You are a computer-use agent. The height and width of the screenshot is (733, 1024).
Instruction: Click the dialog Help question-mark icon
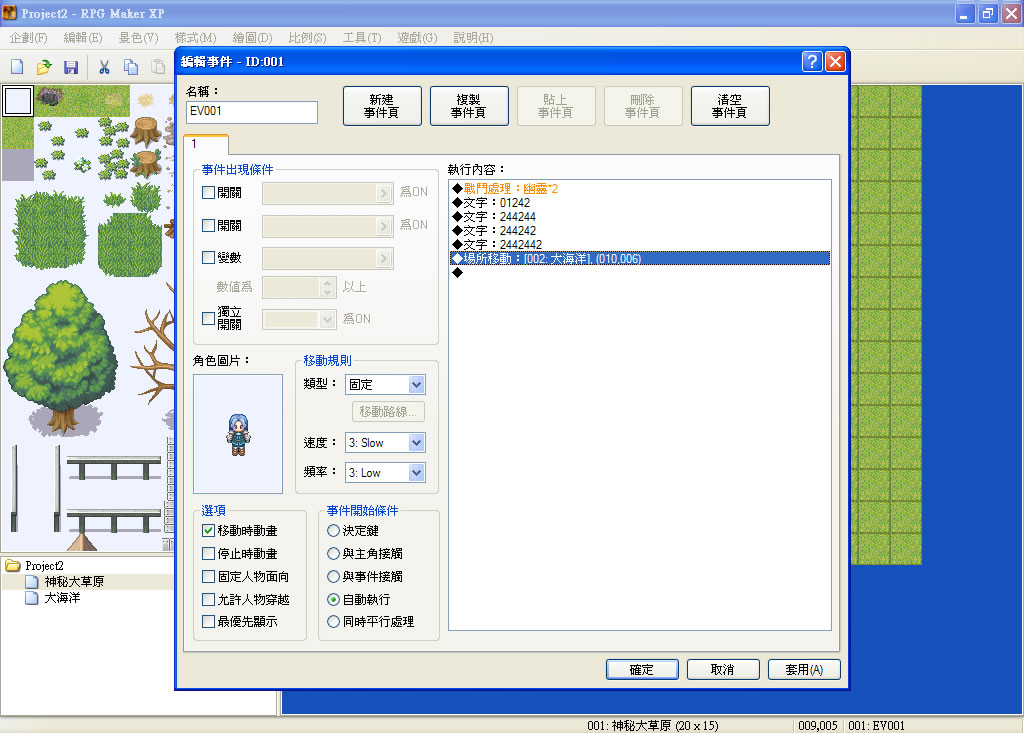812,61
